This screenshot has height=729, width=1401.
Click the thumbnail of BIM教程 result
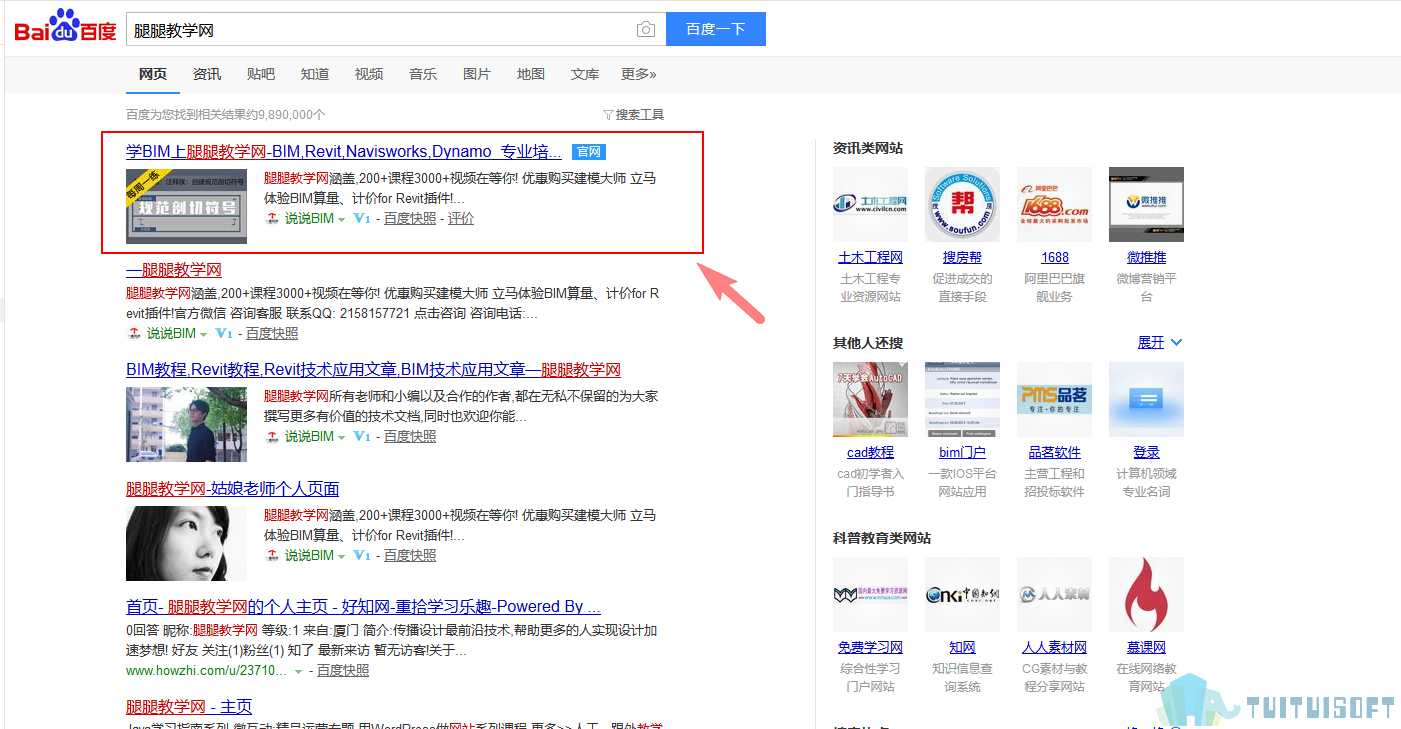(x=186, y=424)
